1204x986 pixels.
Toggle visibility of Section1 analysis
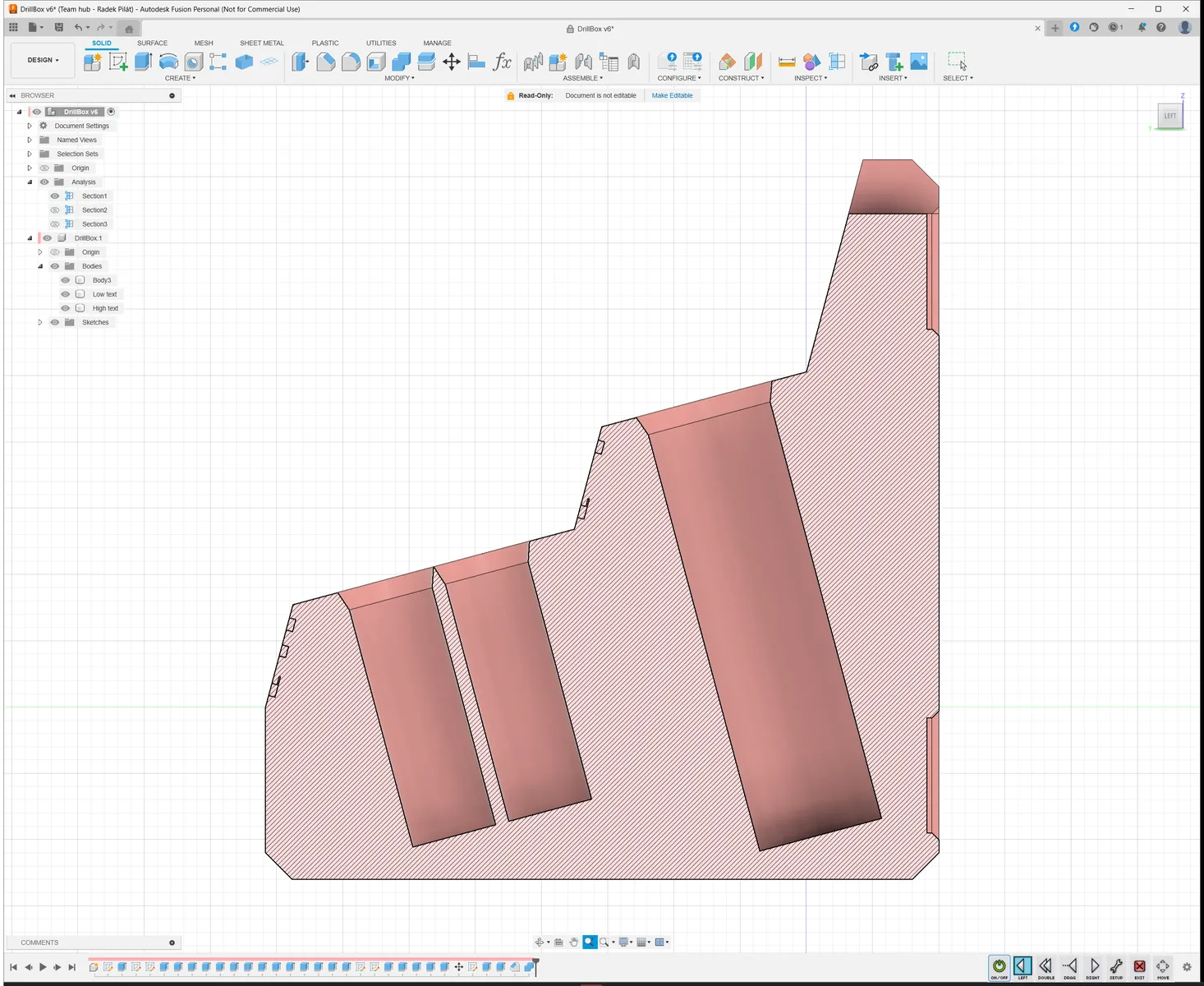(55, 196)
